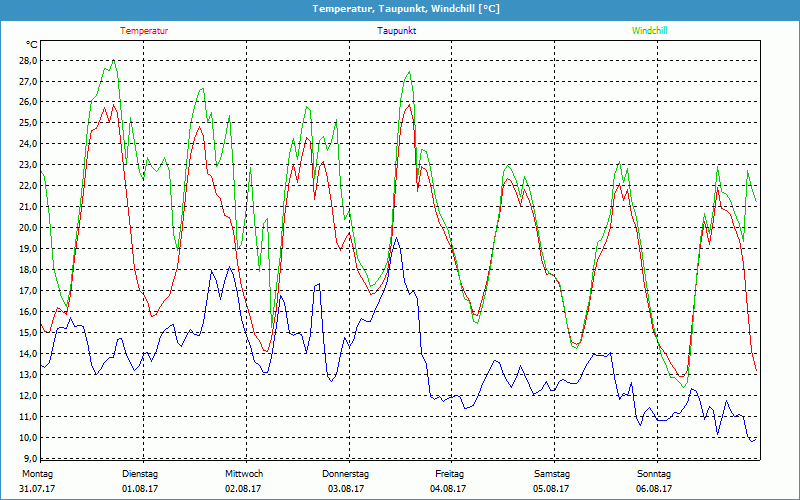Click the 04.08.17 date label

[448, 489]
